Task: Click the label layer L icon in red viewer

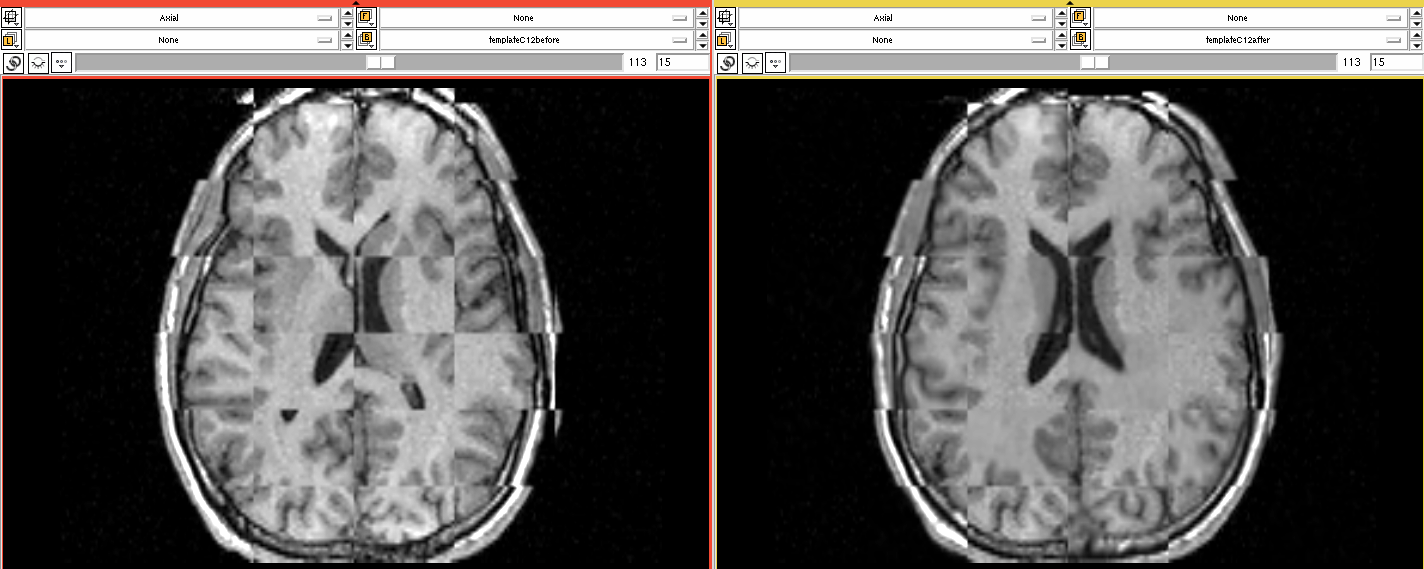Action: (x=12, y=40)
